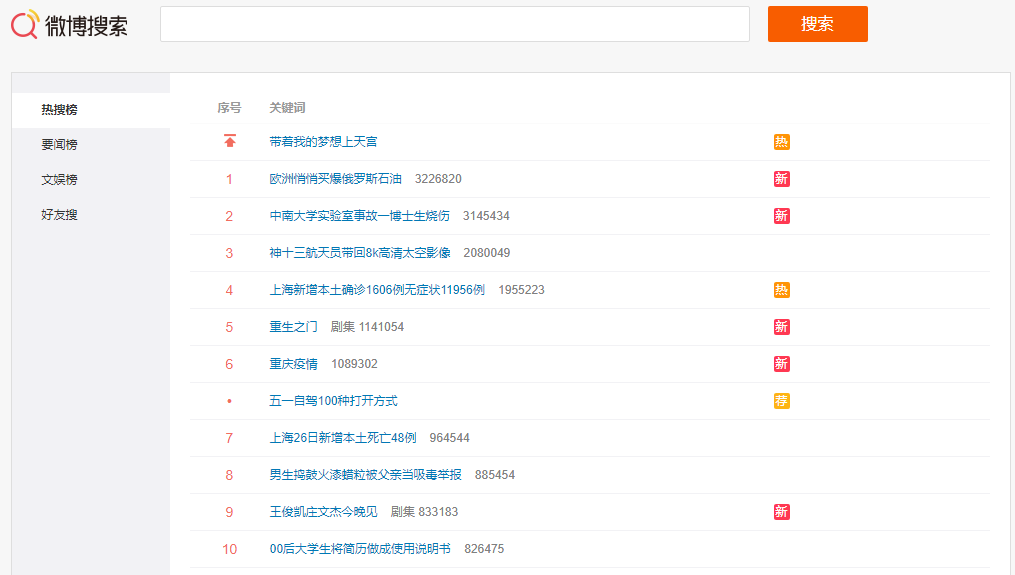
Task: Click the heat count 885454
Action: (495, 475)
